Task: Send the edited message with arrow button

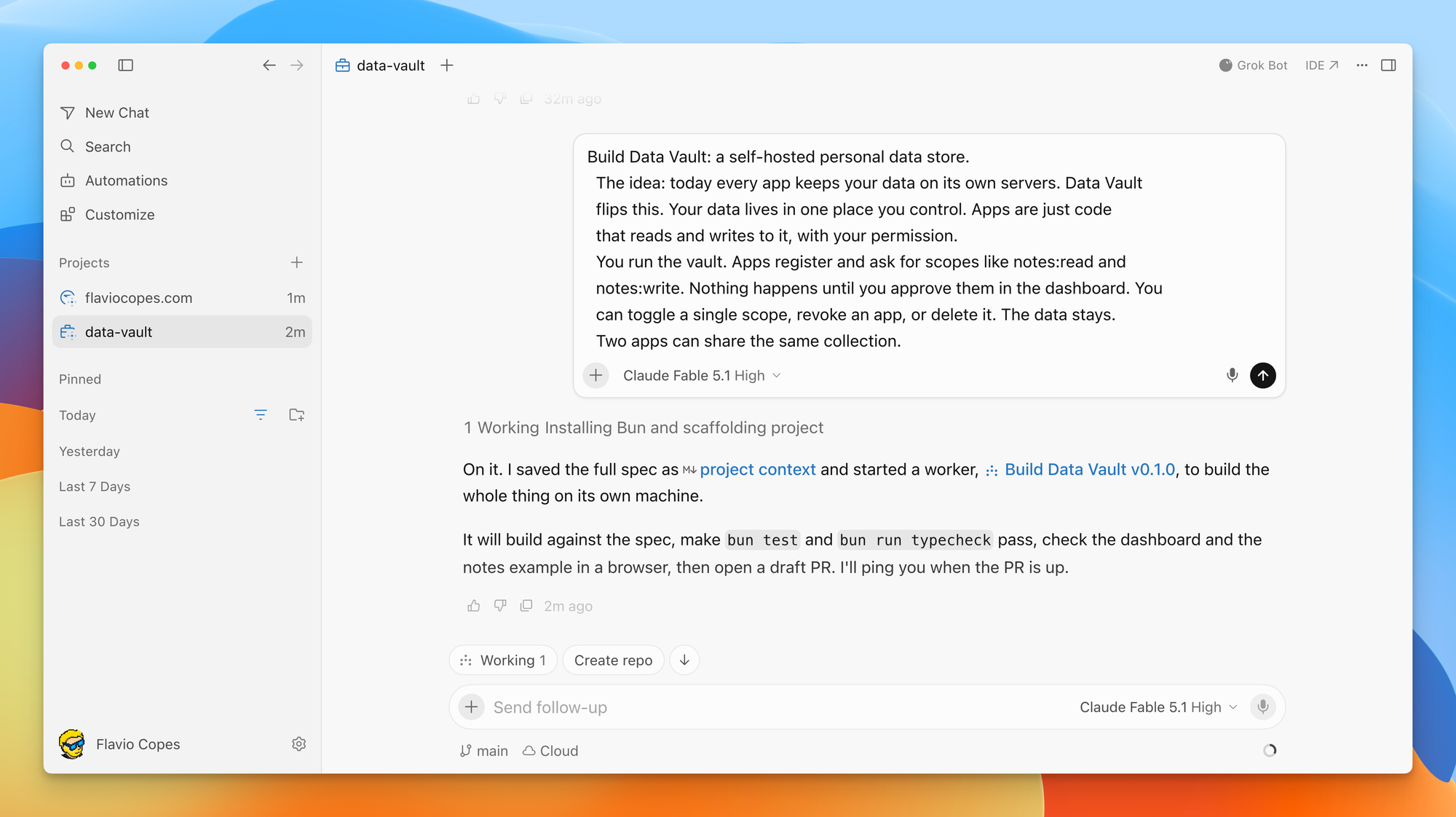Action: click(x=1263, y=376)
